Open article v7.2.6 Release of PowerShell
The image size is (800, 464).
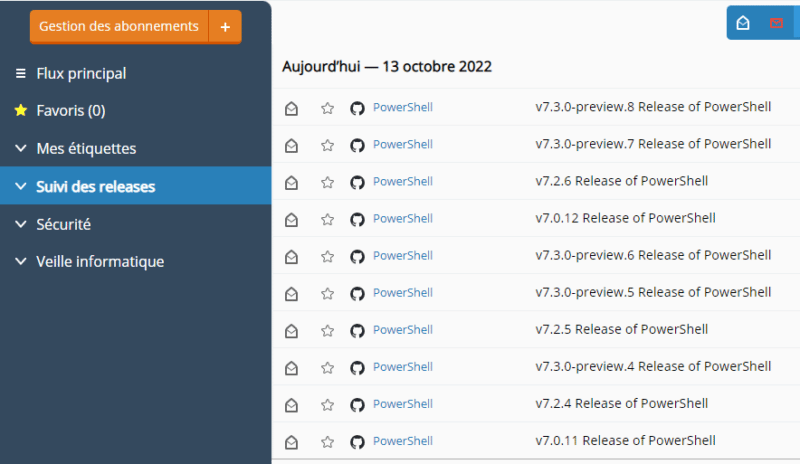click(621, 181)
